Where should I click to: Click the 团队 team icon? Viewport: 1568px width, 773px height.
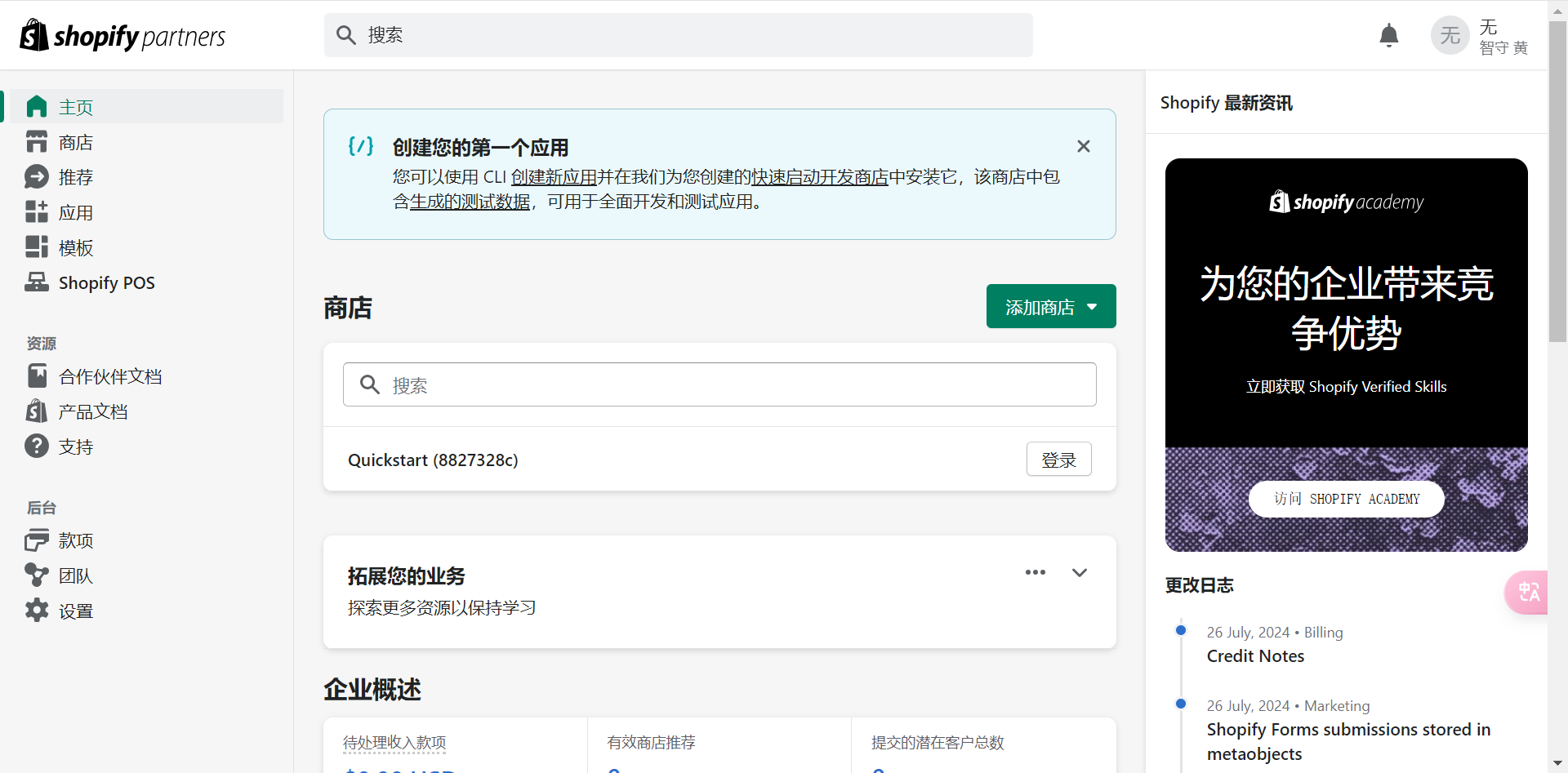pyautogui.click(x=37, y=575)
